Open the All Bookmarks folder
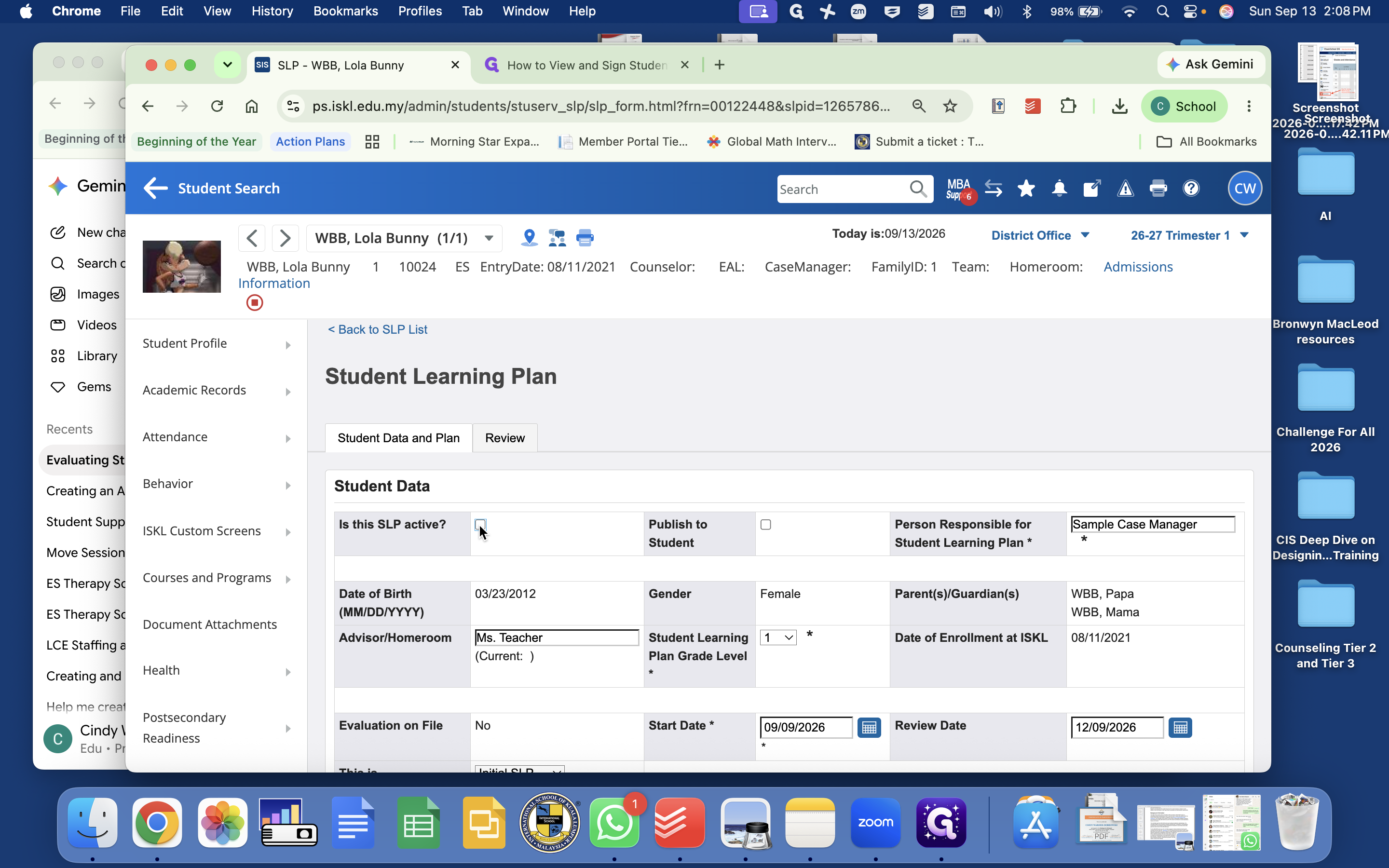Image resolution: width=1389 pixels, height=868 pixels. pyautogui.click(x=1207, y=142)
